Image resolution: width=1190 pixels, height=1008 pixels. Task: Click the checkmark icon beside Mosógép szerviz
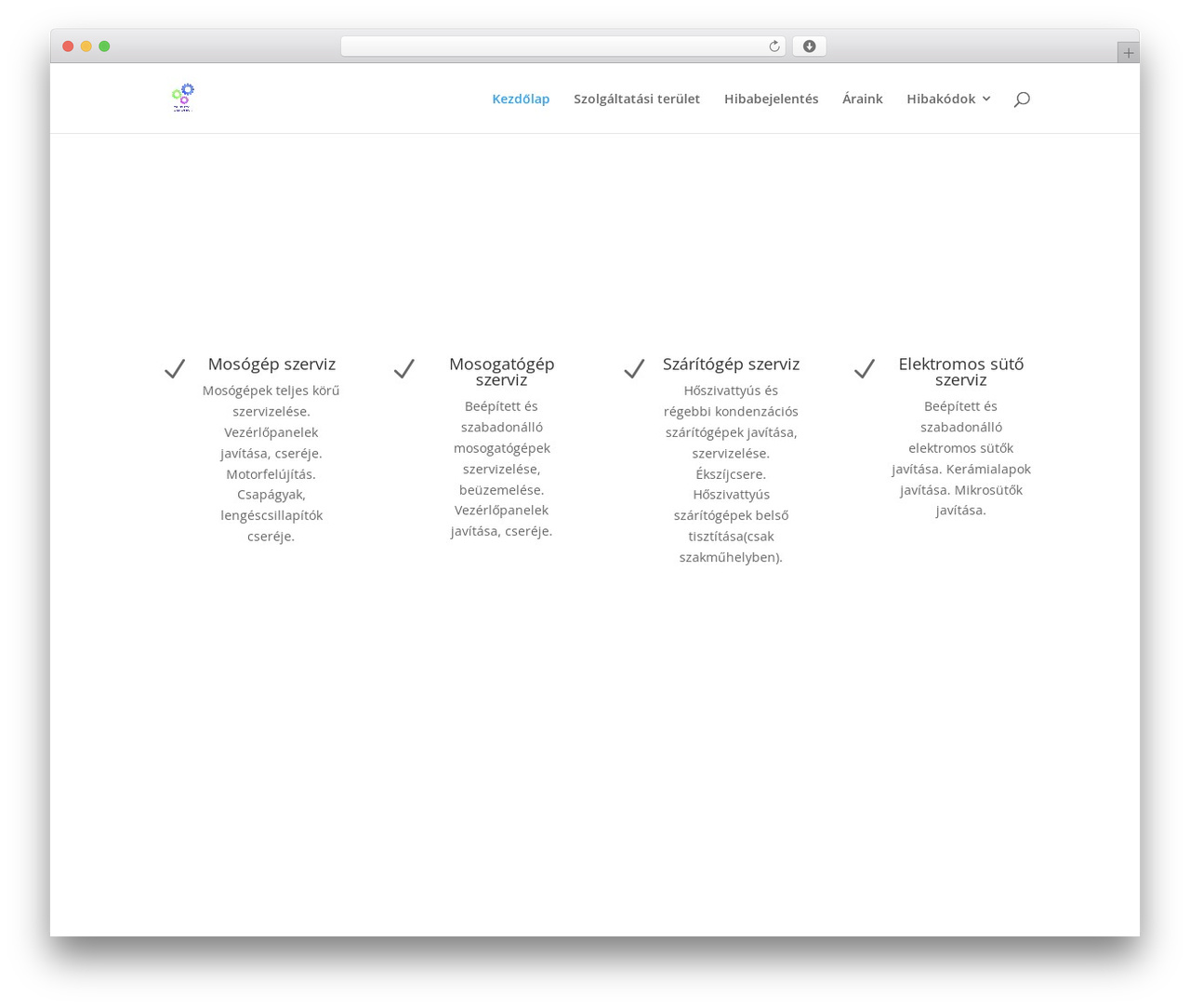click(x=175, y=369)
